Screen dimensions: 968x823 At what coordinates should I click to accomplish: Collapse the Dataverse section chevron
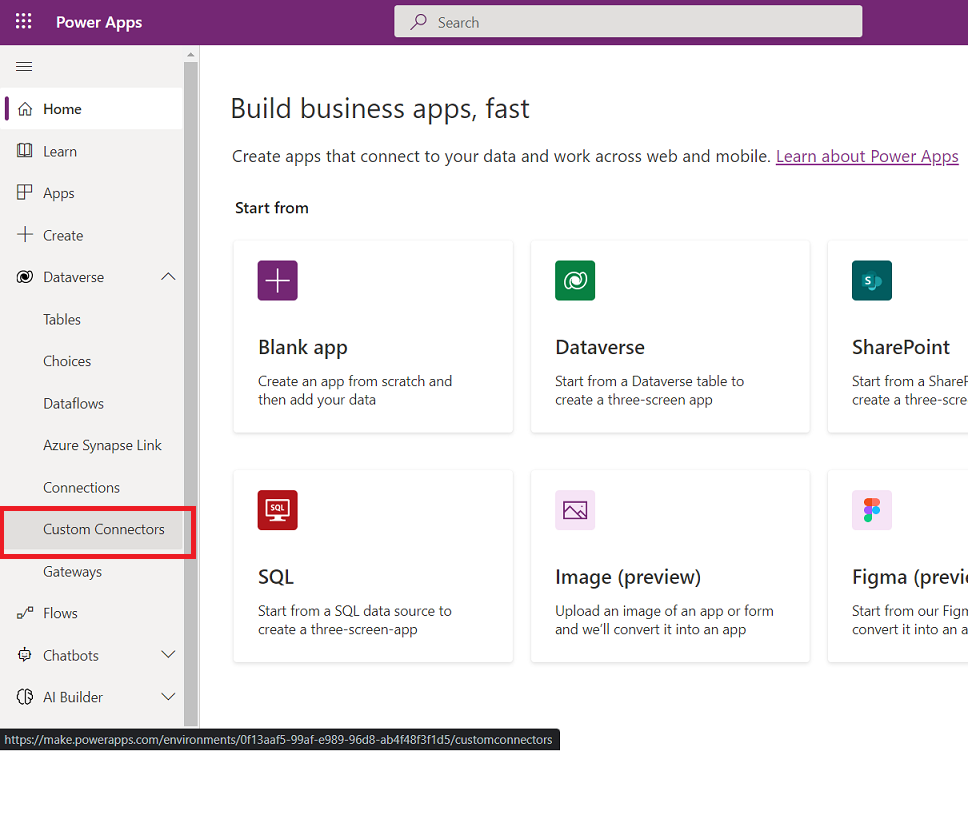click(x=168, y=277)
